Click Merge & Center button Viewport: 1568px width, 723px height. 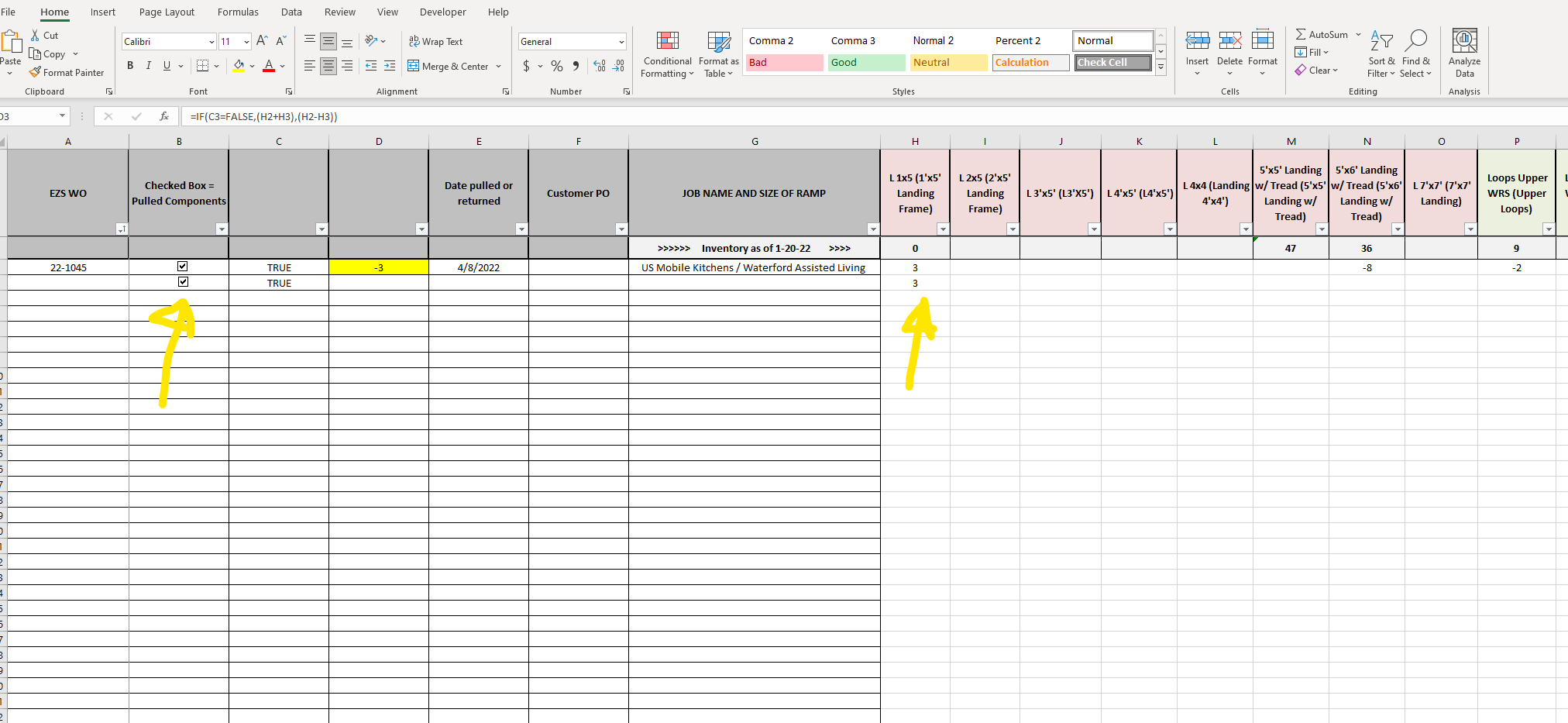click(x=448, y=66)
